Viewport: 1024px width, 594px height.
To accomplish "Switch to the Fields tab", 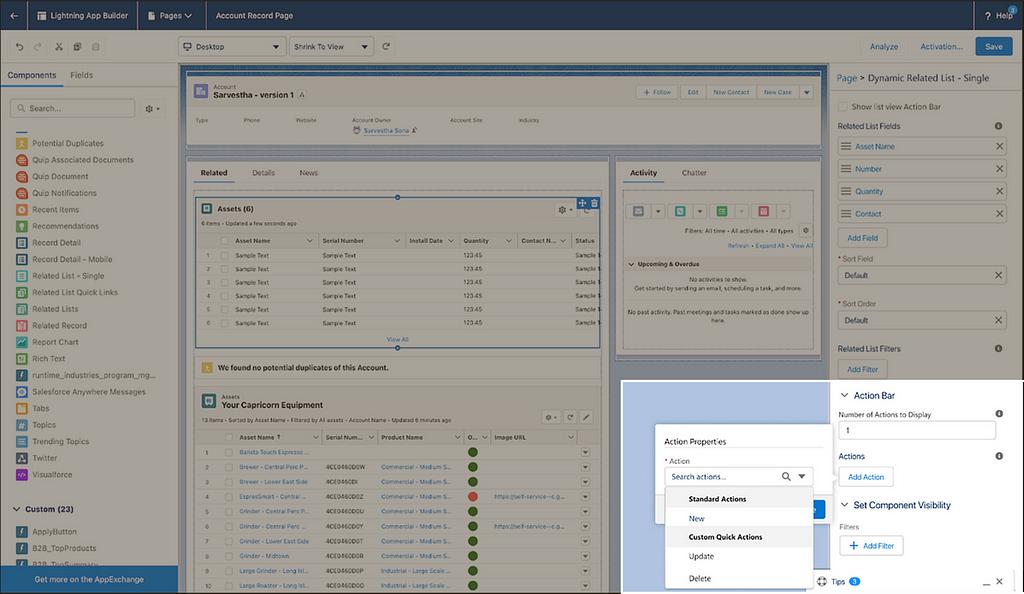I will point(81,76).
